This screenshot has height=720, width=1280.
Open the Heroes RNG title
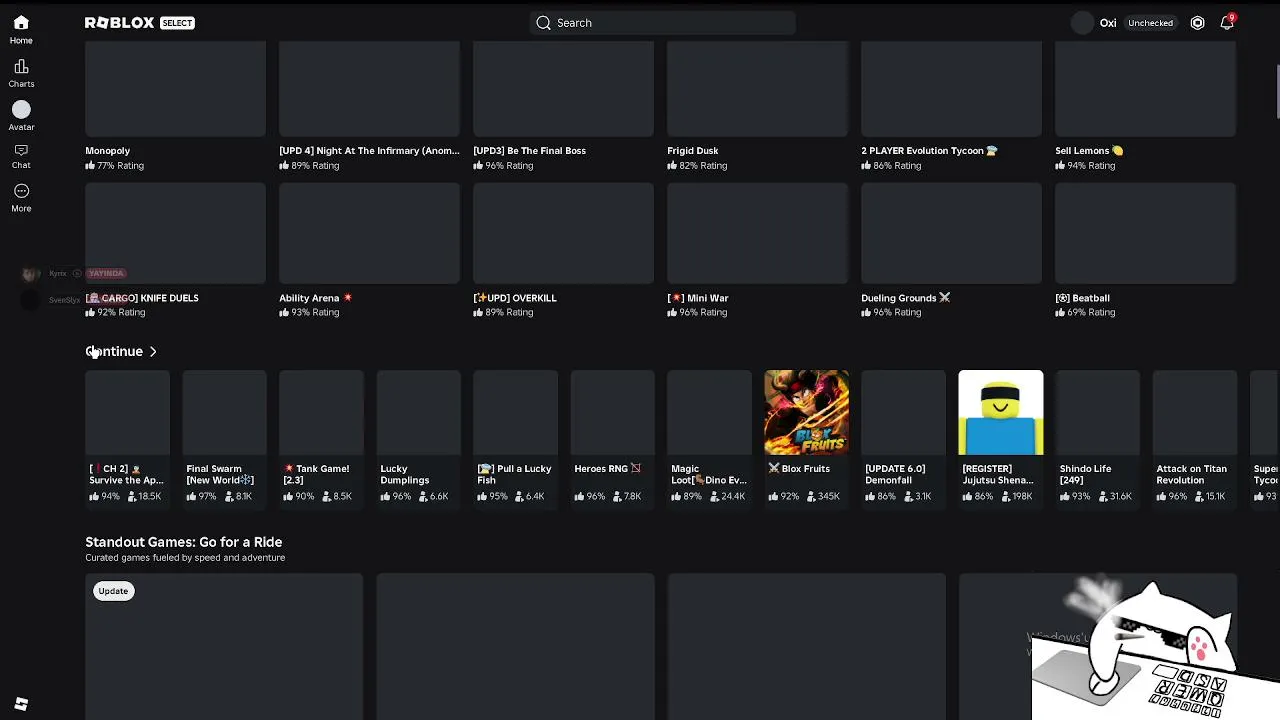click(x=607, y=469)
